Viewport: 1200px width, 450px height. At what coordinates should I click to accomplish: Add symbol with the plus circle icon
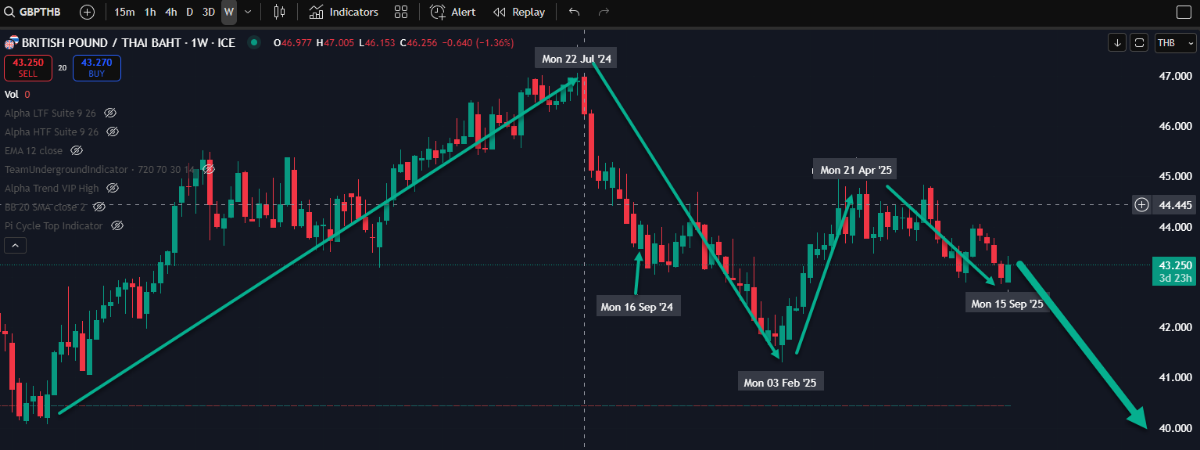pyautogui.click(x=87, y=12)
